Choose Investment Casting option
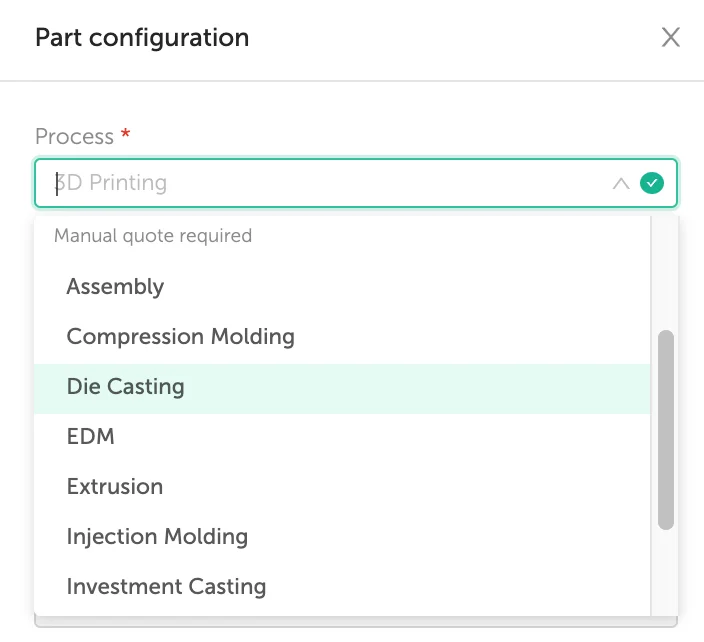 [342, 586]
